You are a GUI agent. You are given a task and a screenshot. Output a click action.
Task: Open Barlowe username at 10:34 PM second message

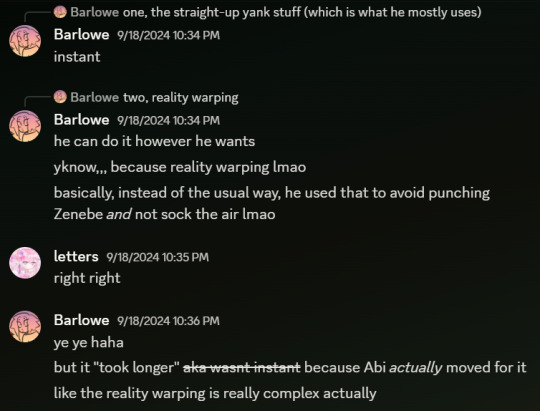[81, 120]
